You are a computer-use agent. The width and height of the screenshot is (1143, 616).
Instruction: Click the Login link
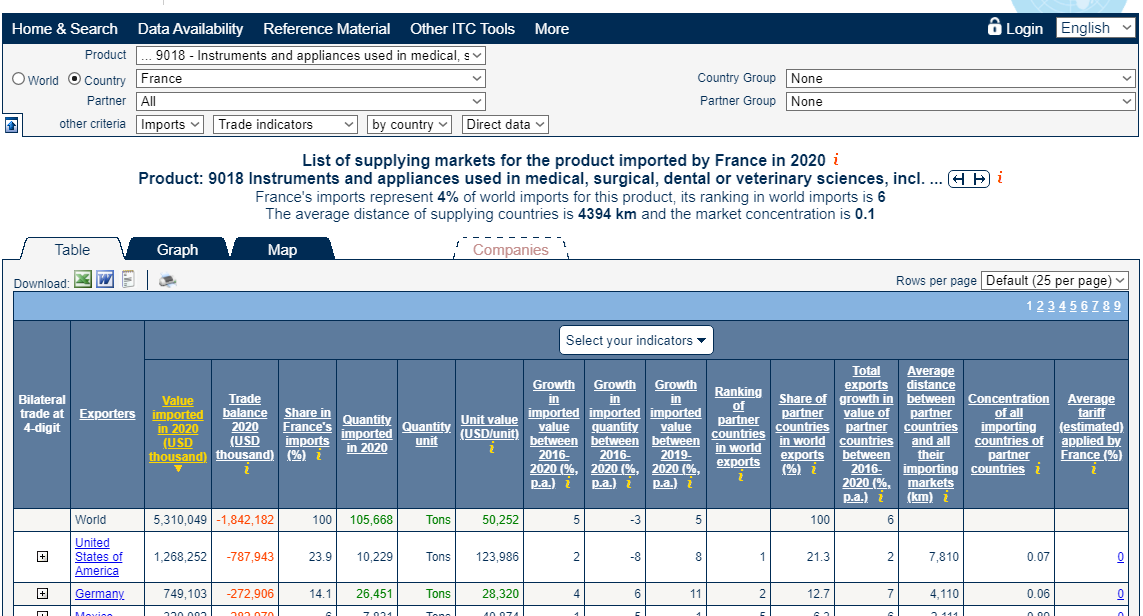[1024, 28]
